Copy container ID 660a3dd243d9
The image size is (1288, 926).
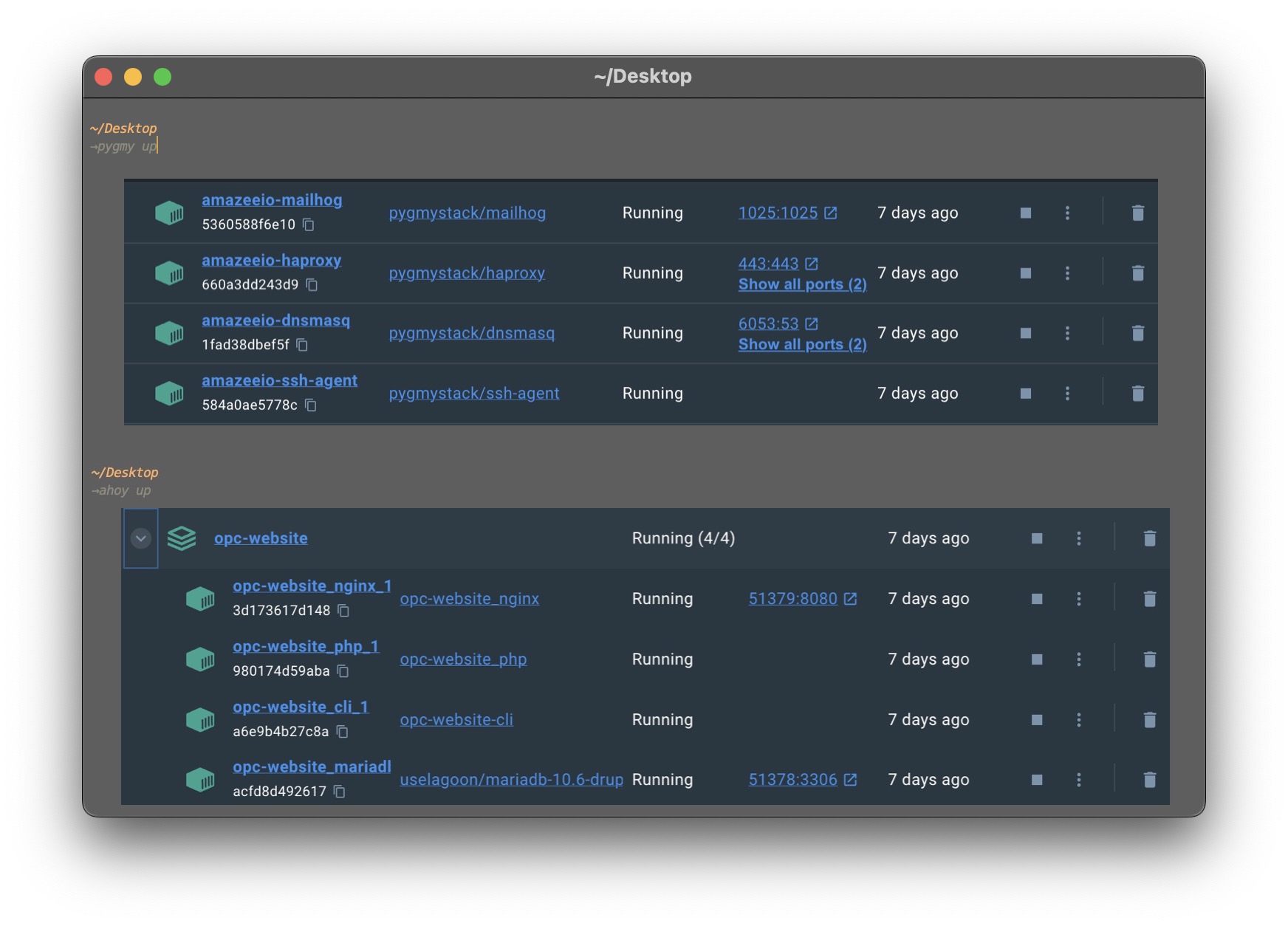click(x=312, y=285)
